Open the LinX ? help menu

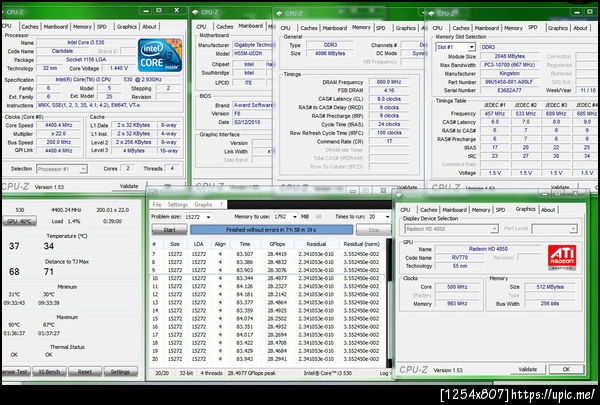click(221, 204)
